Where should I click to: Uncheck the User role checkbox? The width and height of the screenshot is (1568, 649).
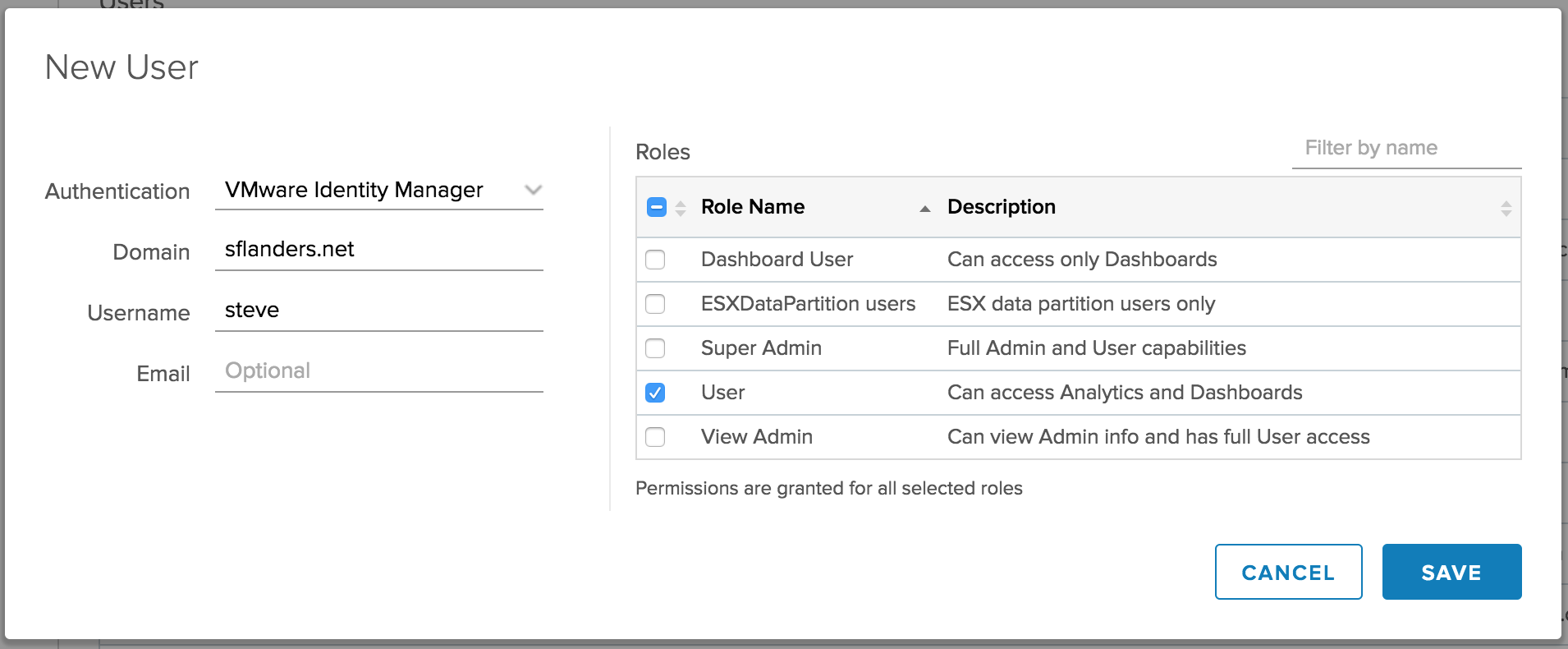(x=655, y=393)
